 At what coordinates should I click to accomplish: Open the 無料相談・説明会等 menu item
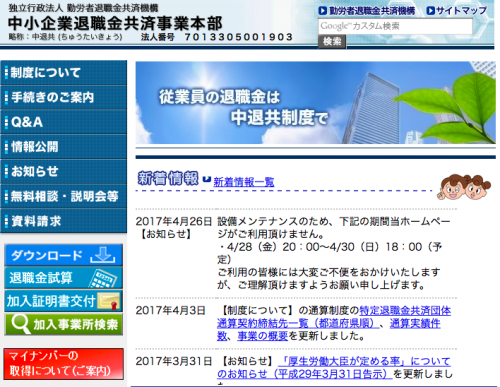(64, 196)
